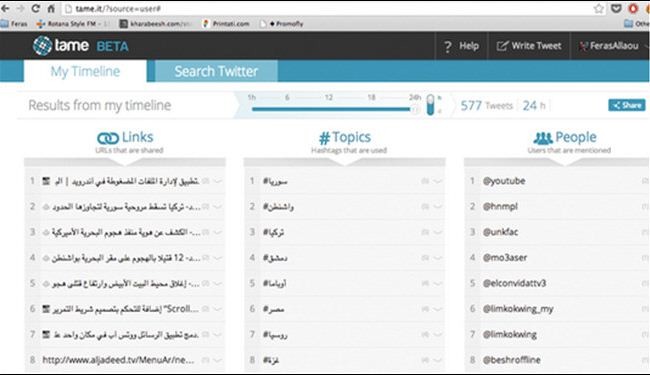650x375 pixels.
Task: Click the site icon on Links row 2
Action: 46,207
